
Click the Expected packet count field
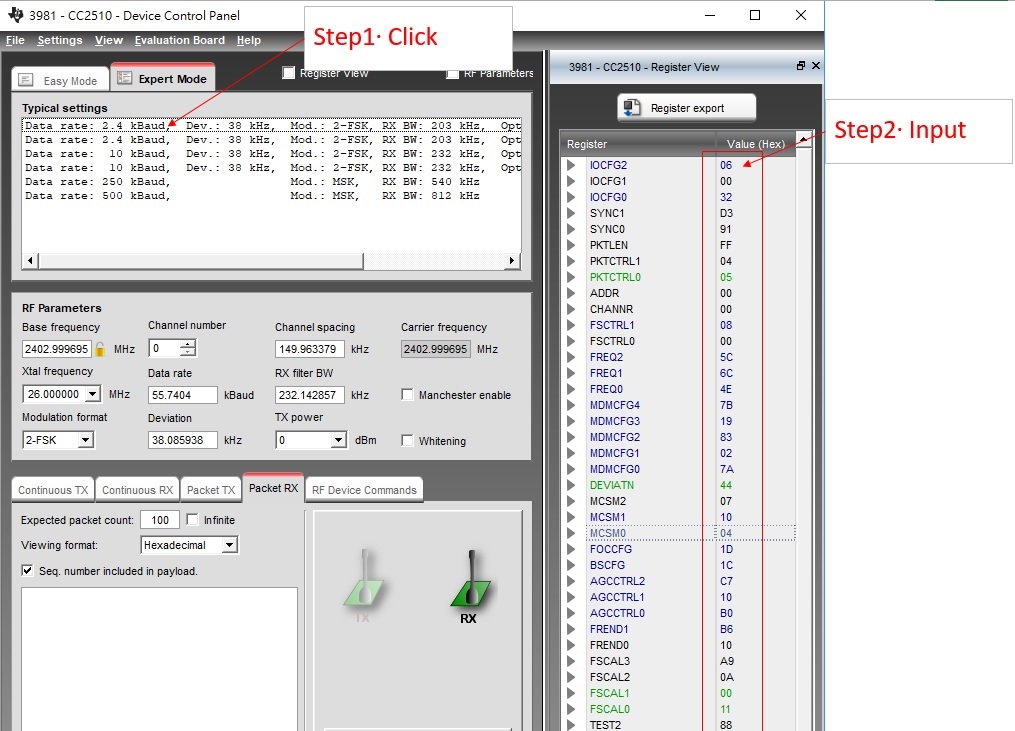click(x=160, y=519)
